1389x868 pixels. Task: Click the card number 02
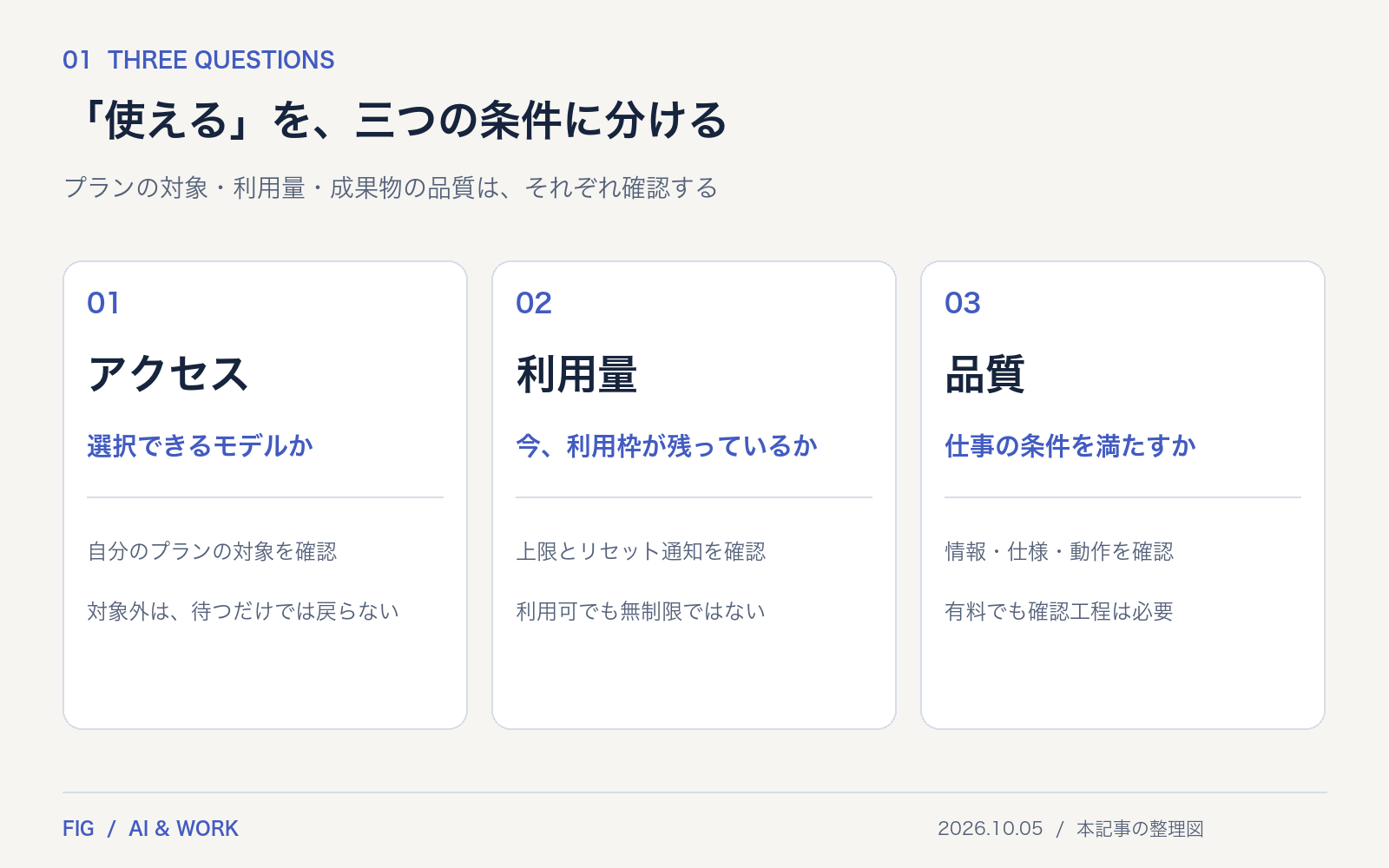(x=534, y=303)
